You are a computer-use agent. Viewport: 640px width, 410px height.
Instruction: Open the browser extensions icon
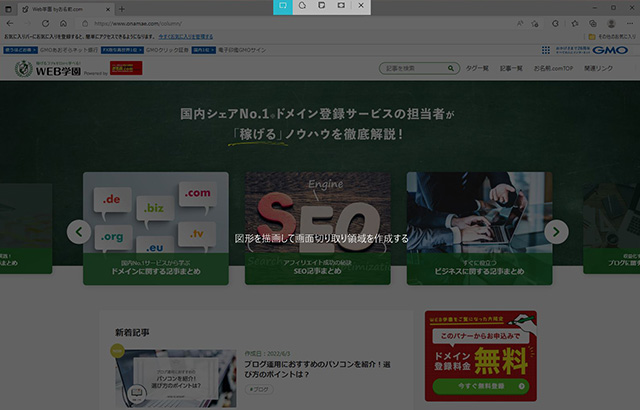point(555,24)
